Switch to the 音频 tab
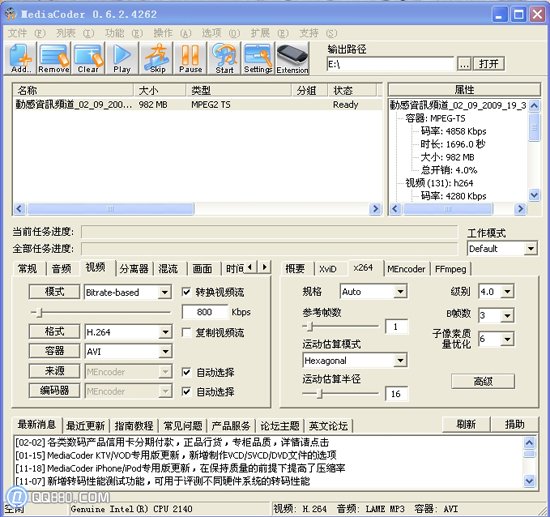 tap(61, 269)
